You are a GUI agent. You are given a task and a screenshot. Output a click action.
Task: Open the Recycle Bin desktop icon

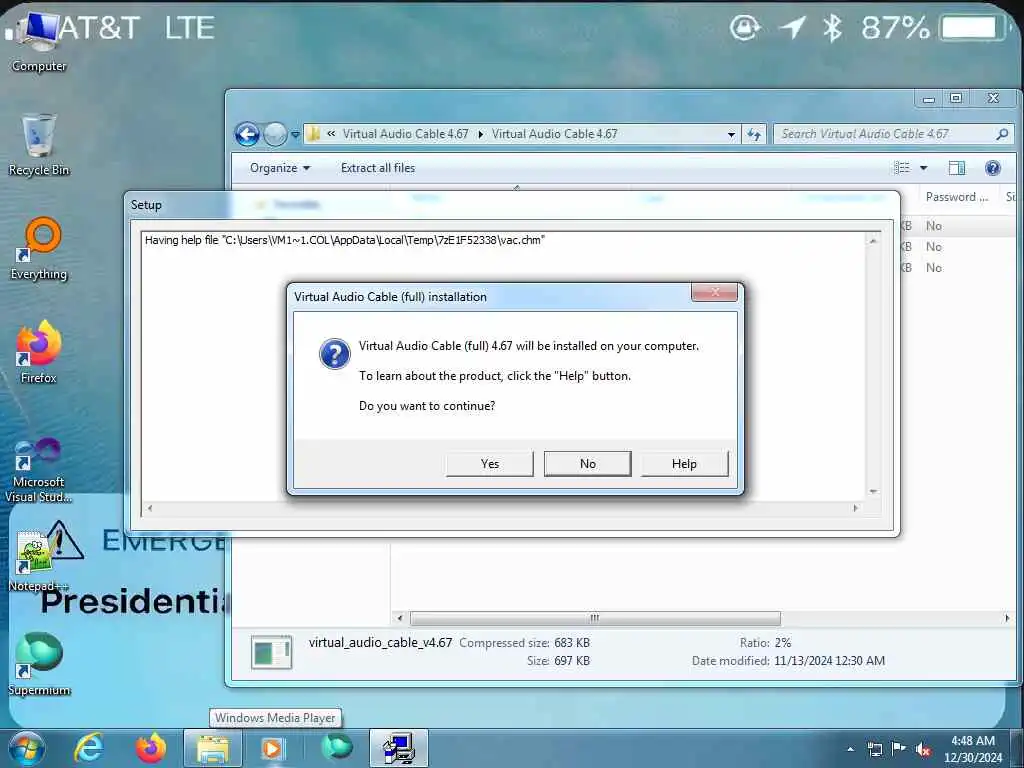(x=39, y=145)
